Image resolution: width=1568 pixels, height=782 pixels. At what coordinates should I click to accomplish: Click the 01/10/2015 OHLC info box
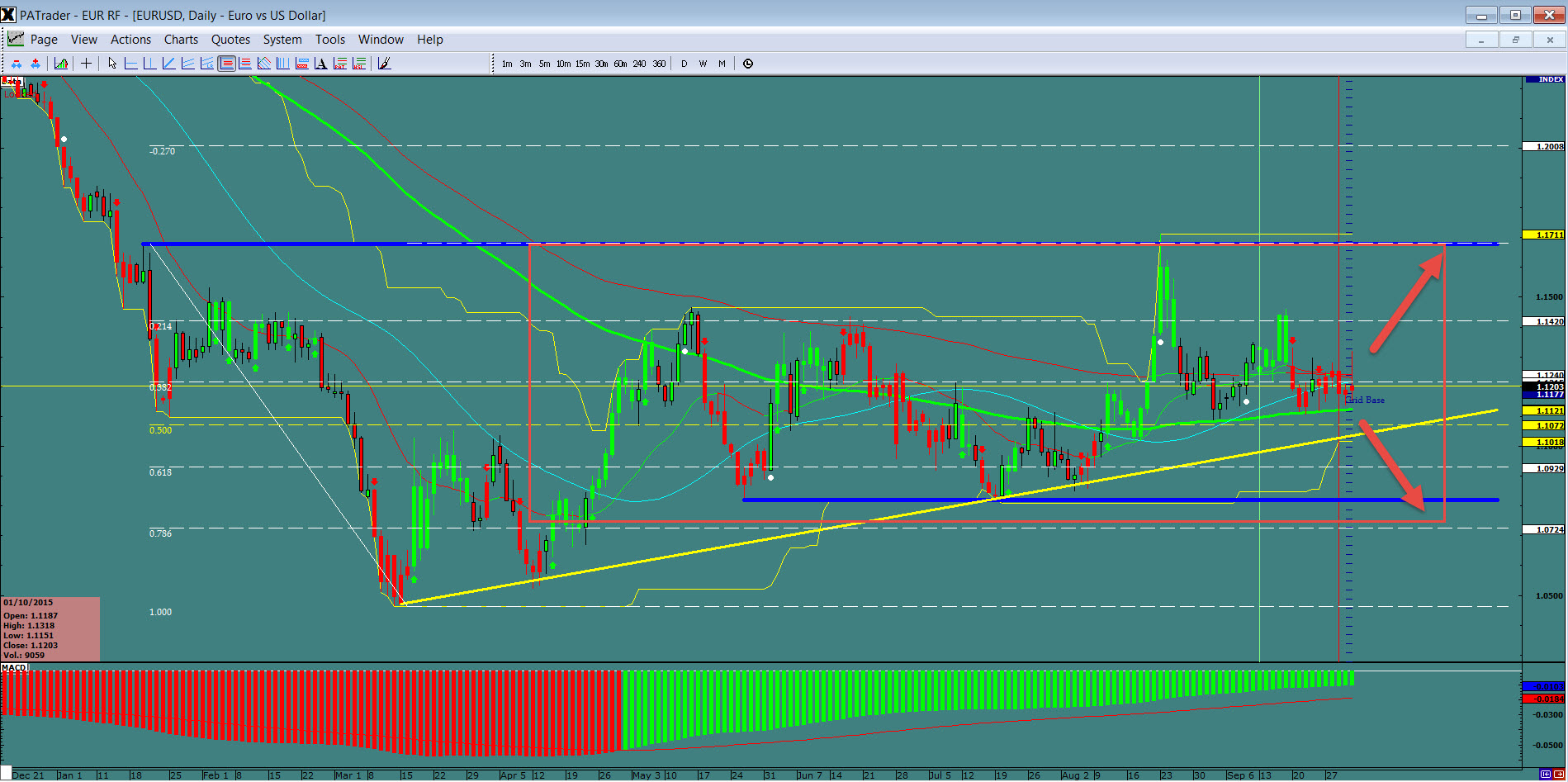pos(50,629)
